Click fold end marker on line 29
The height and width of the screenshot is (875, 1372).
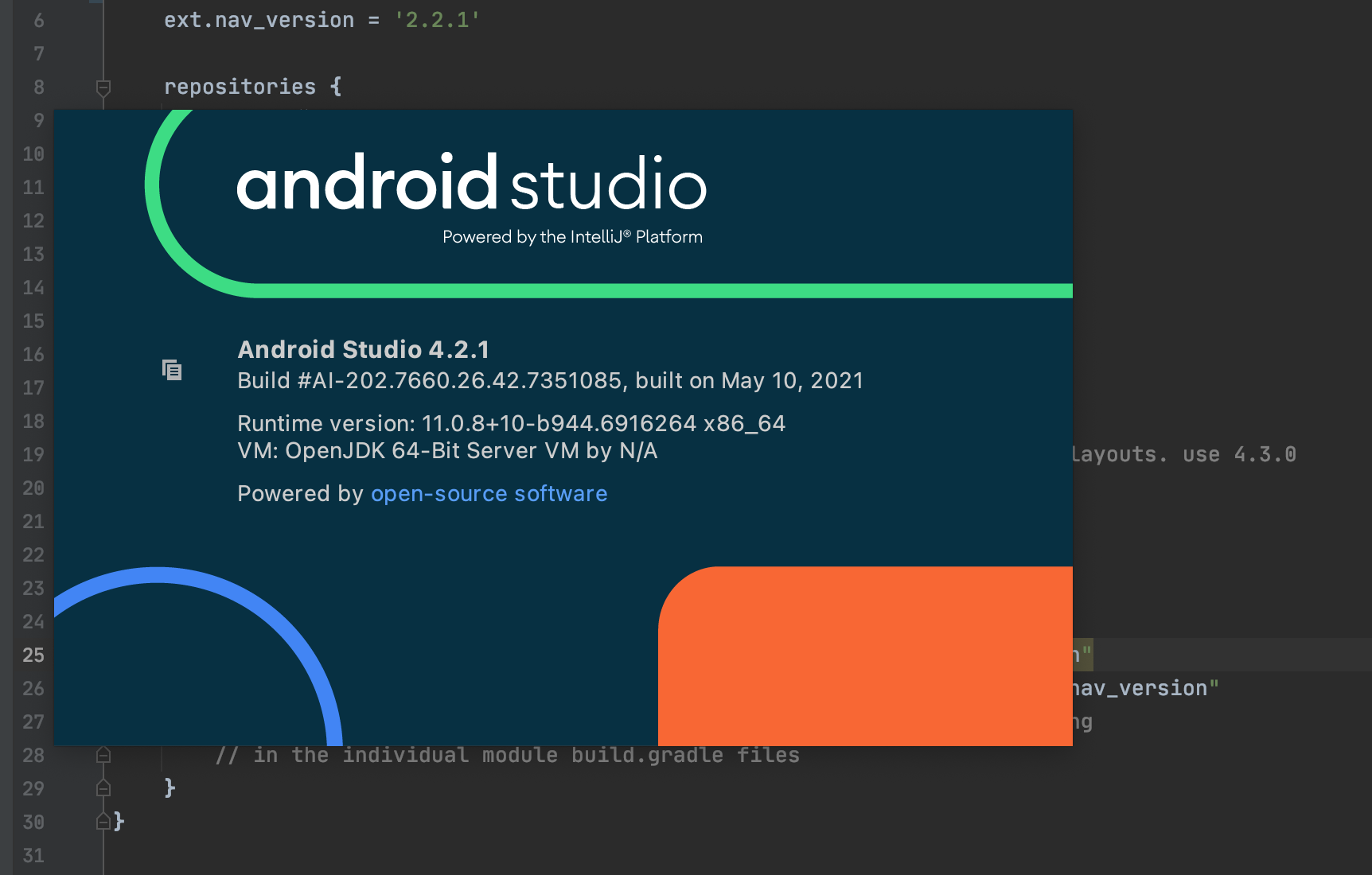tap(103, 788)
